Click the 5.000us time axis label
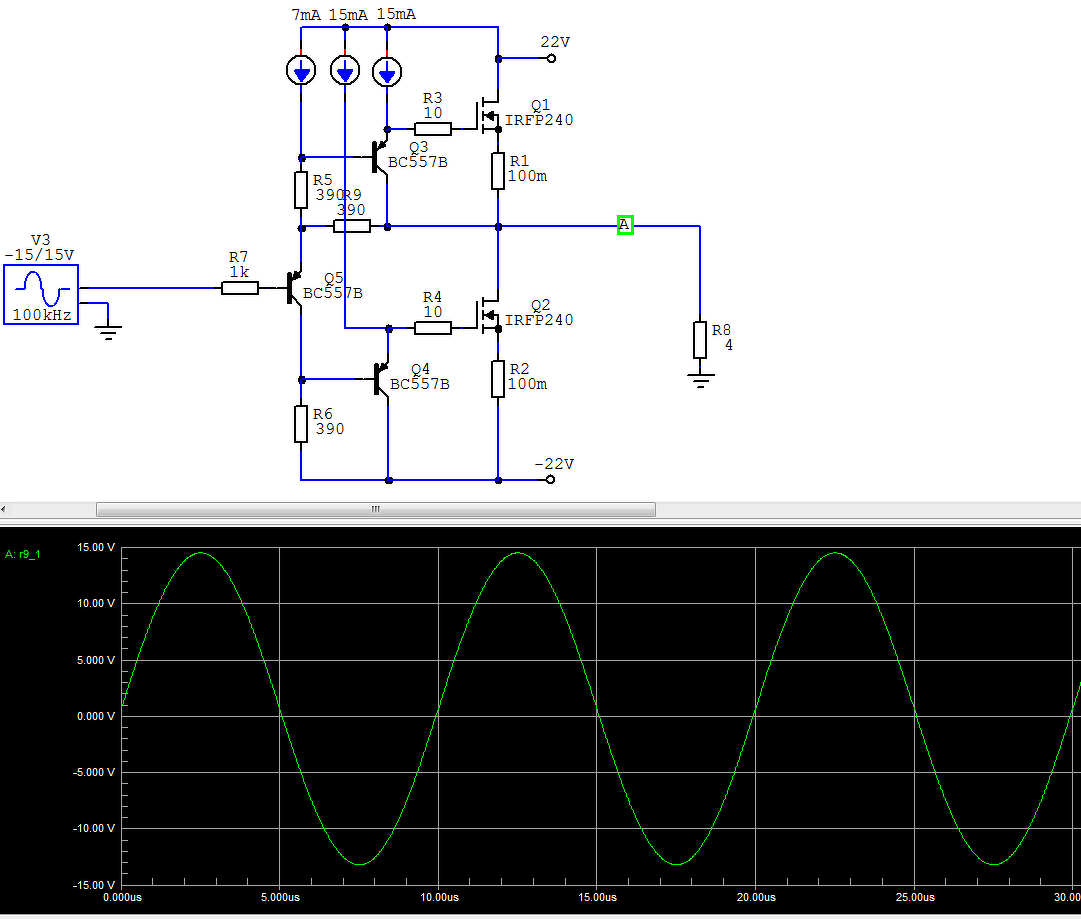This screenshot has height=919, width=1081. [x=281, y=898]
